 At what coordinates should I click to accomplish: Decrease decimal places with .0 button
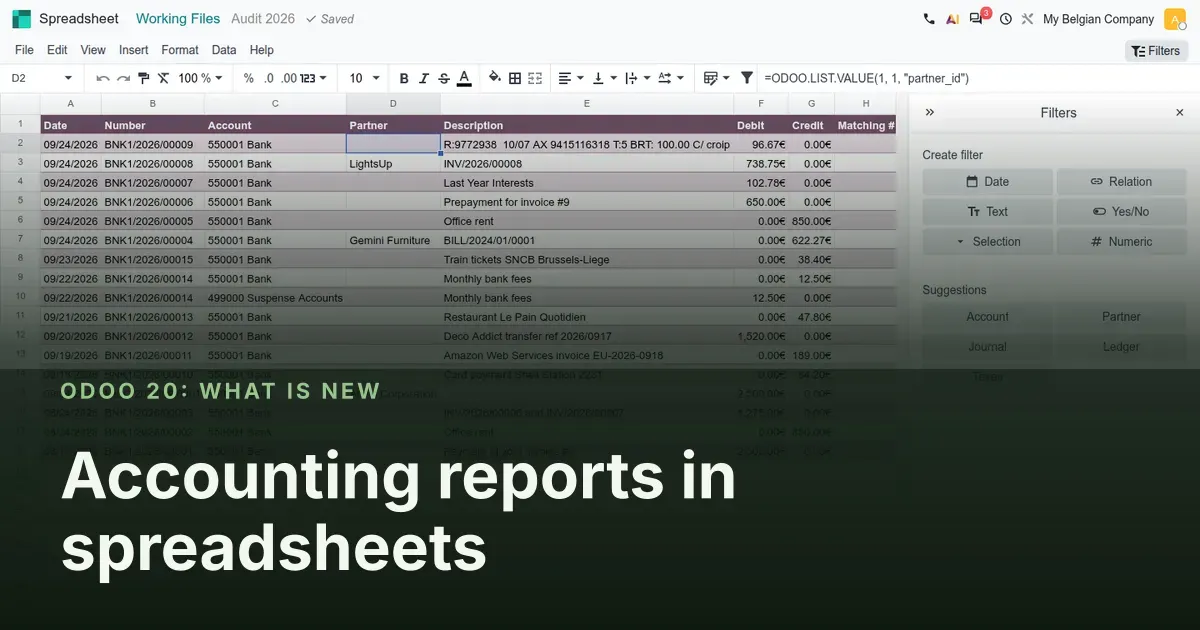tap(269, 78)
